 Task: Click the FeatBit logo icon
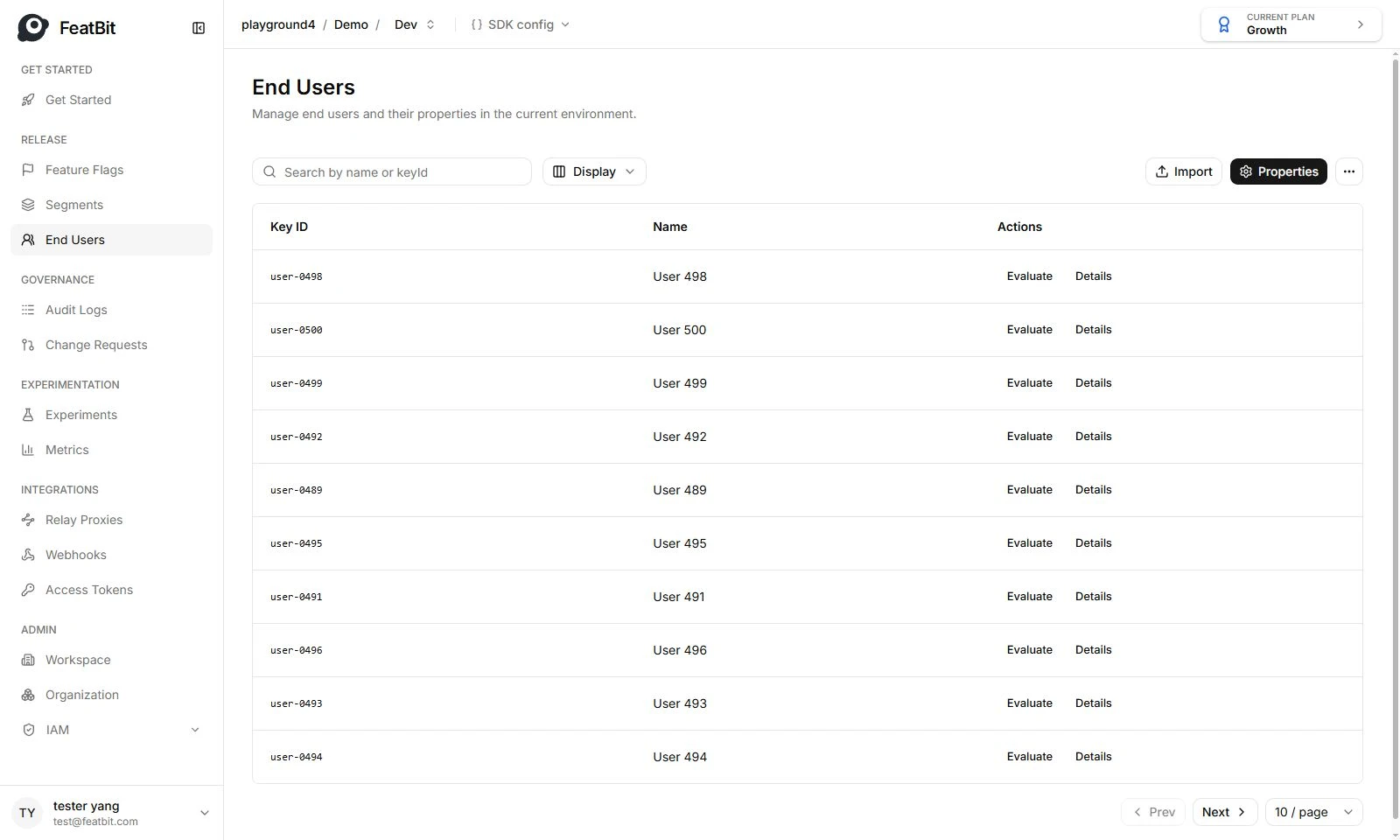(33, 28)
